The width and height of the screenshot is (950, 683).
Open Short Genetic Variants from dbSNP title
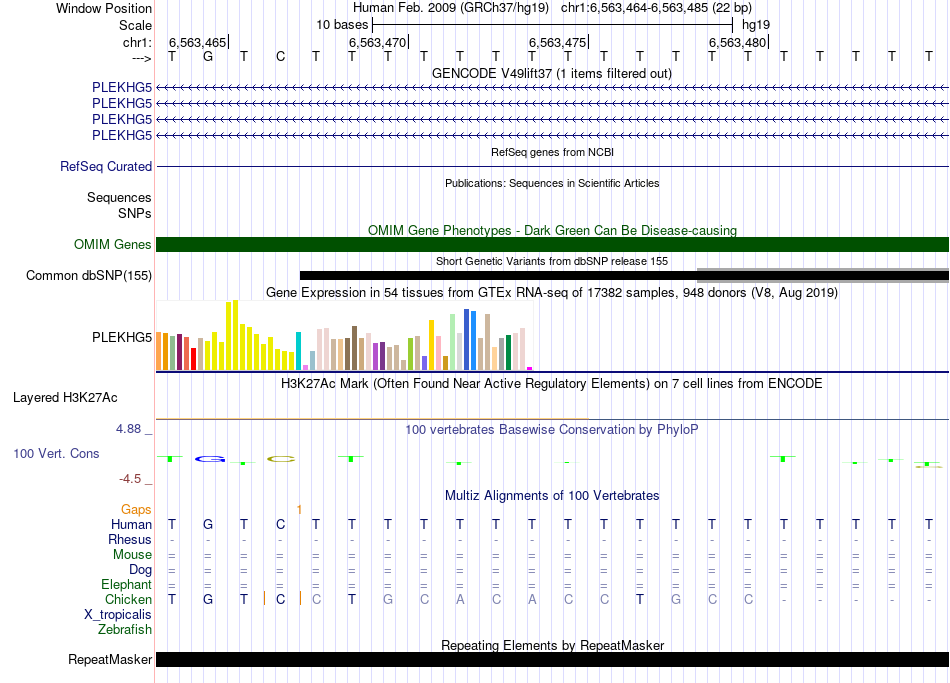(x=552, y=261)
